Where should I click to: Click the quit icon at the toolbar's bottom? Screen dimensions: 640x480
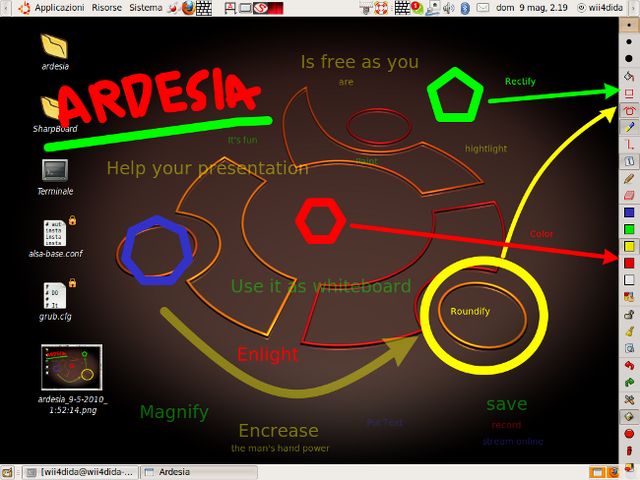tap(629, 468)
